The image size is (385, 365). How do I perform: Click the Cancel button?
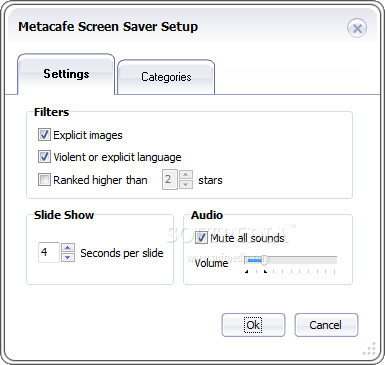point(326,325)
